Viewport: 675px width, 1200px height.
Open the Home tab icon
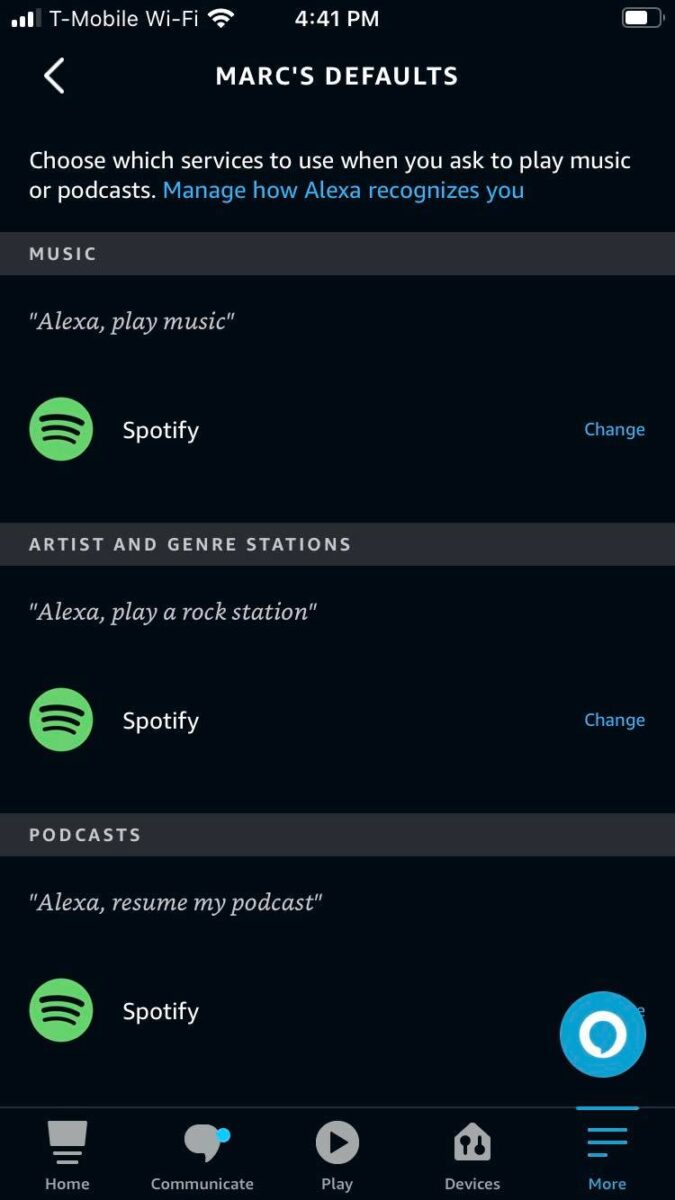[x=67, y=1143]
